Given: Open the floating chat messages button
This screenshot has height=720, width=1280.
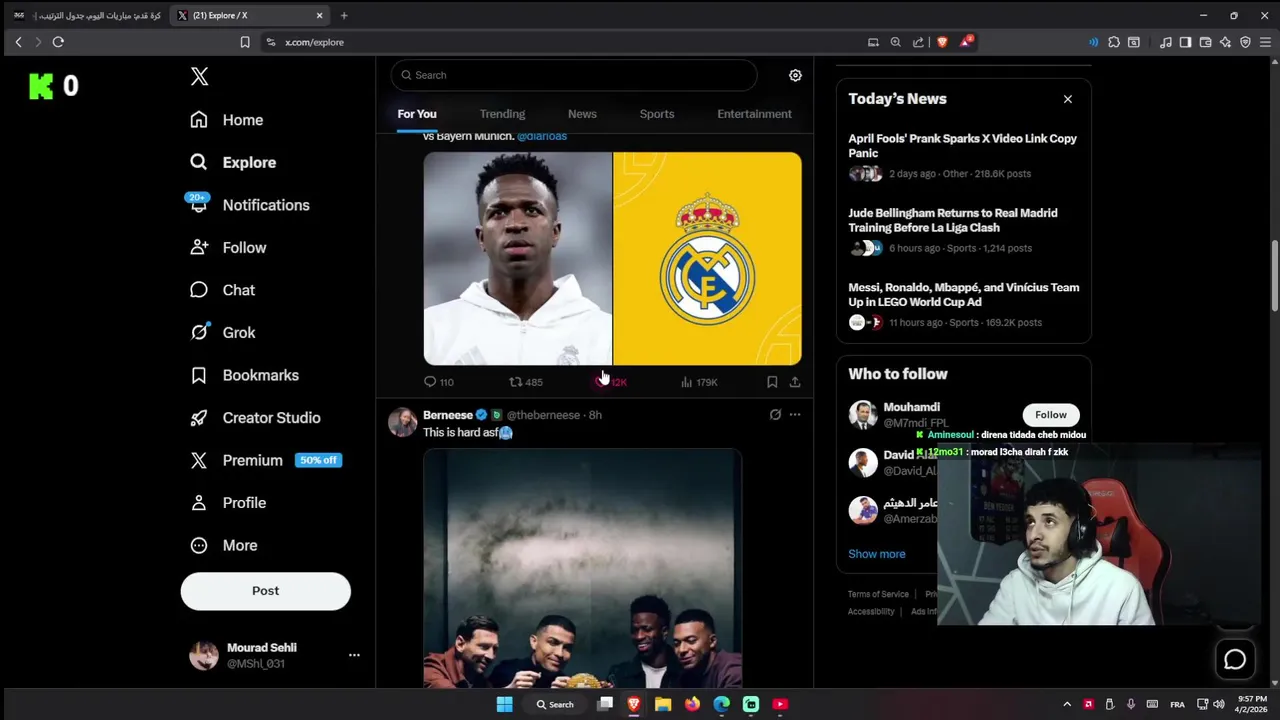Looking at the screenshot, I should (x=1235, y=659).
